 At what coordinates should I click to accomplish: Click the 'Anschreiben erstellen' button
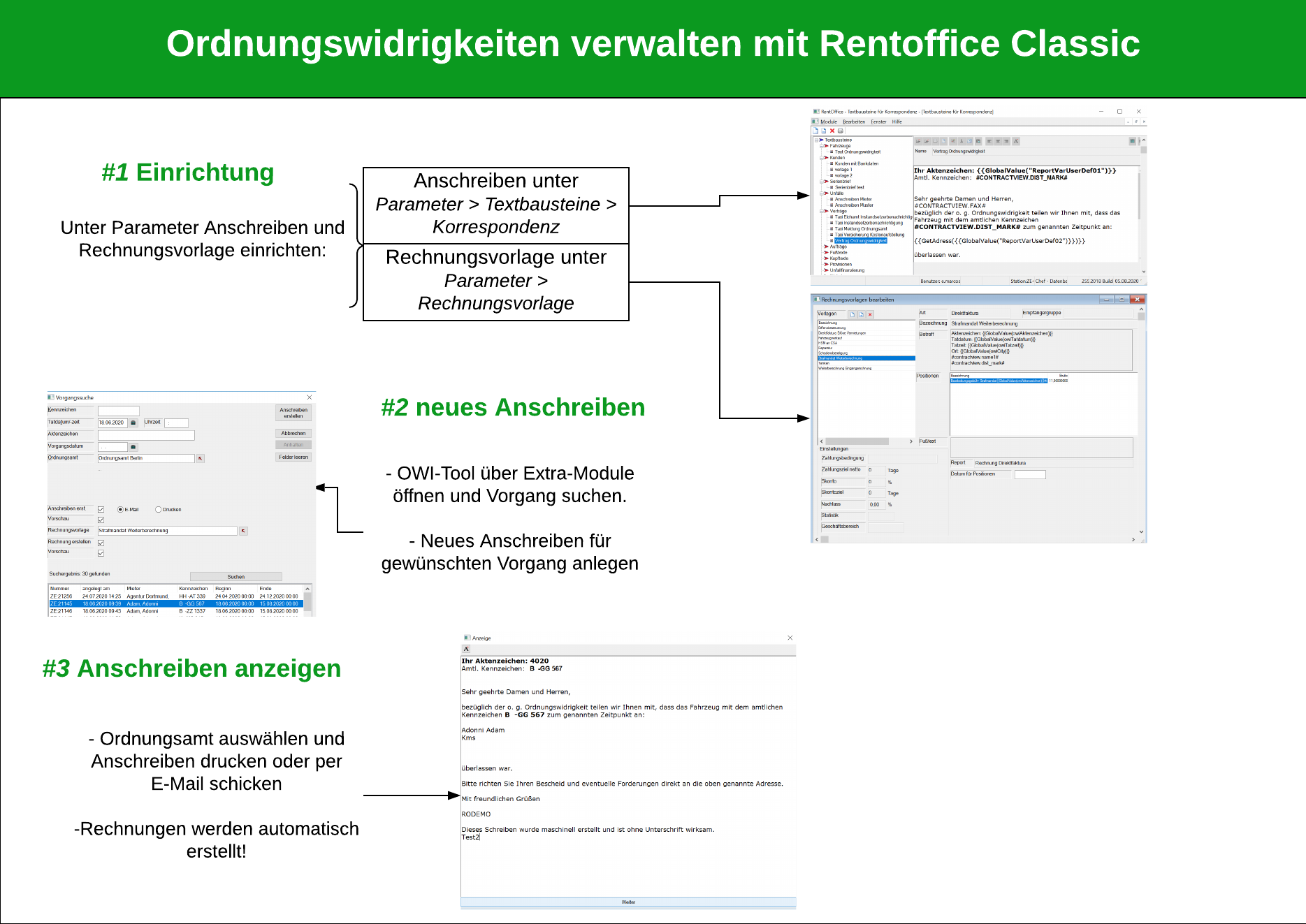point(293,413)
